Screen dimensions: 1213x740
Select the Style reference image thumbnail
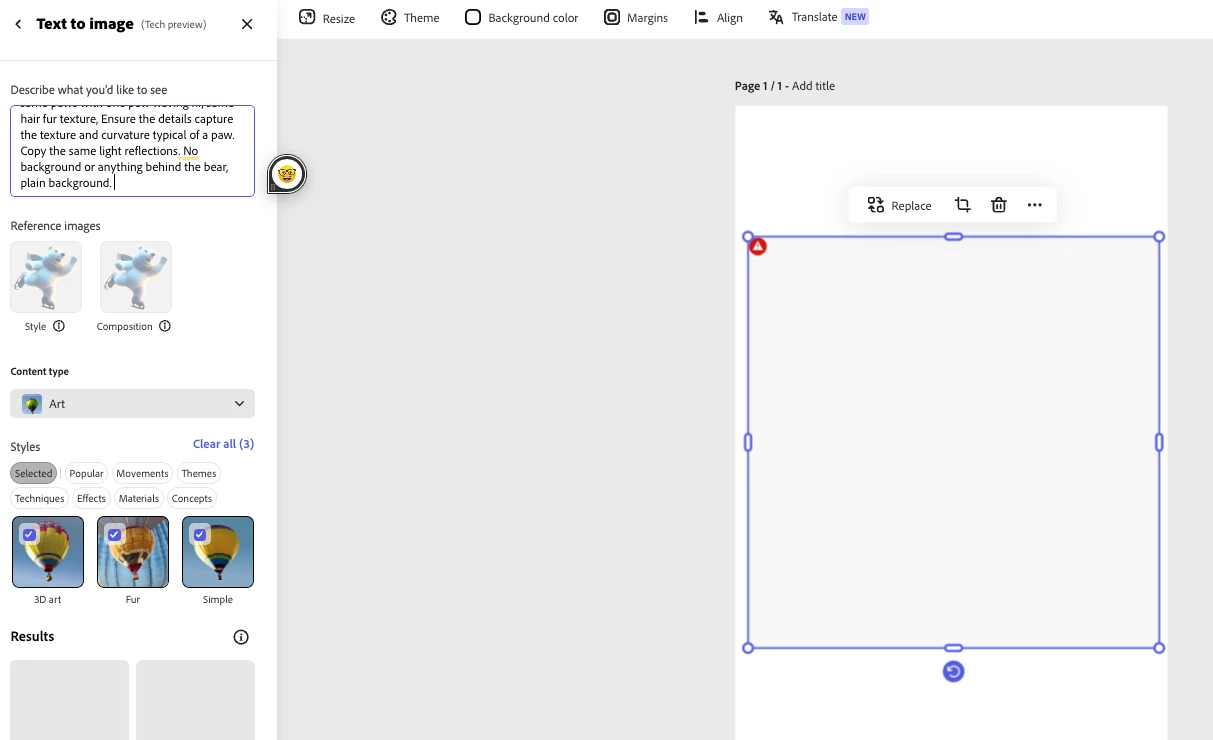[46, 277]
